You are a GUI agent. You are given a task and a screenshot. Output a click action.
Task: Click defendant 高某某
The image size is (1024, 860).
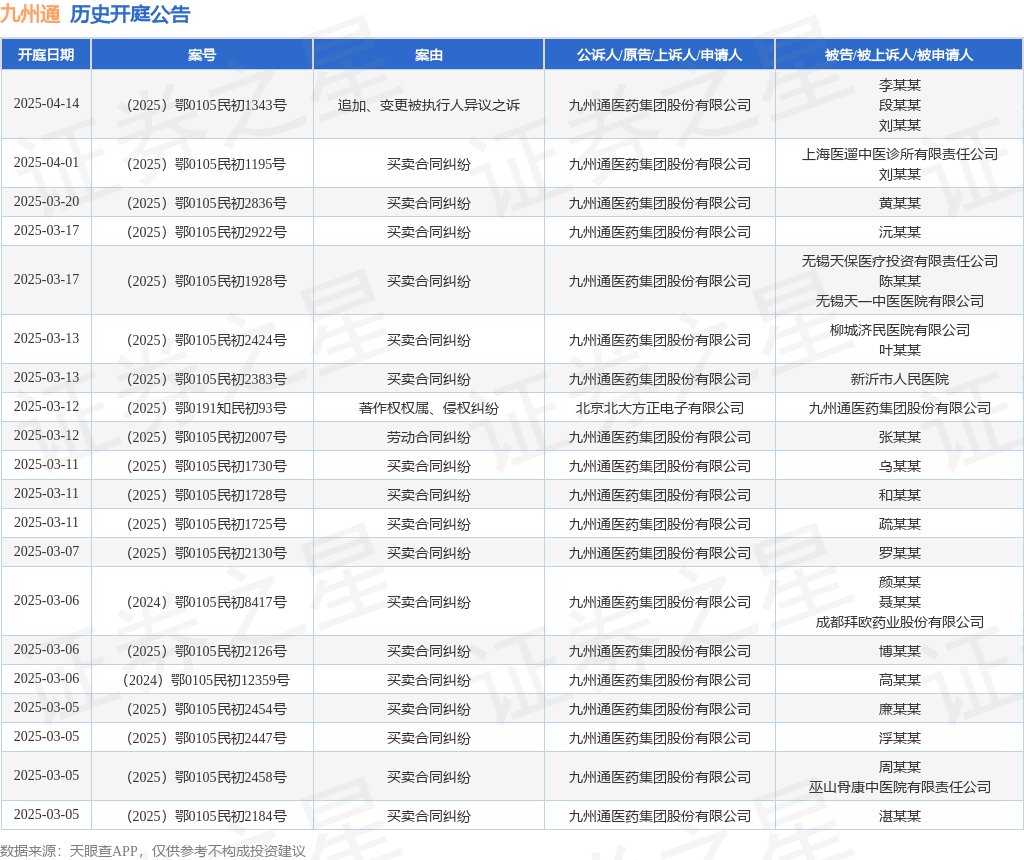(900, 680)
